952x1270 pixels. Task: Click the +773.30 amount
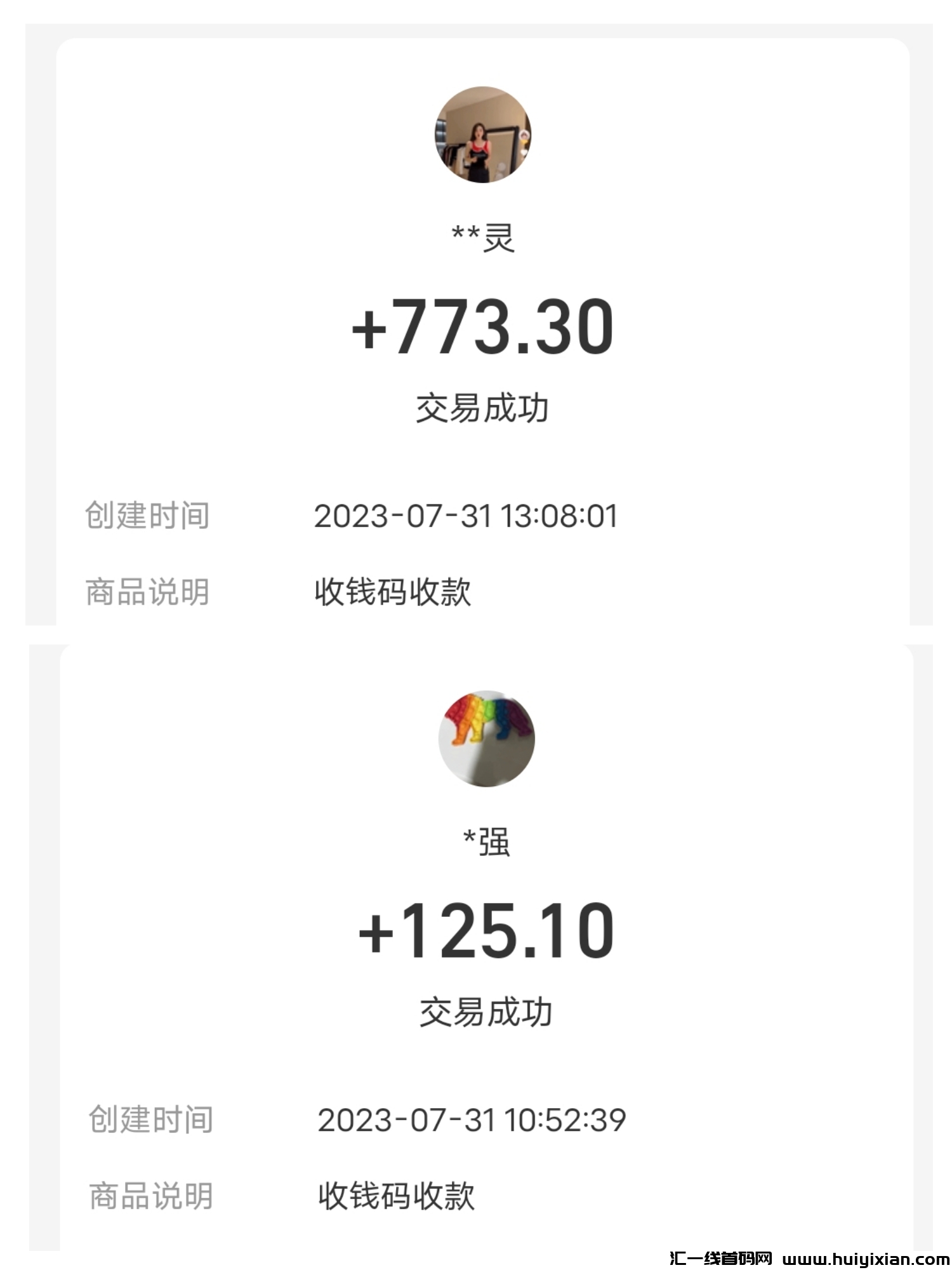[482, 327]
